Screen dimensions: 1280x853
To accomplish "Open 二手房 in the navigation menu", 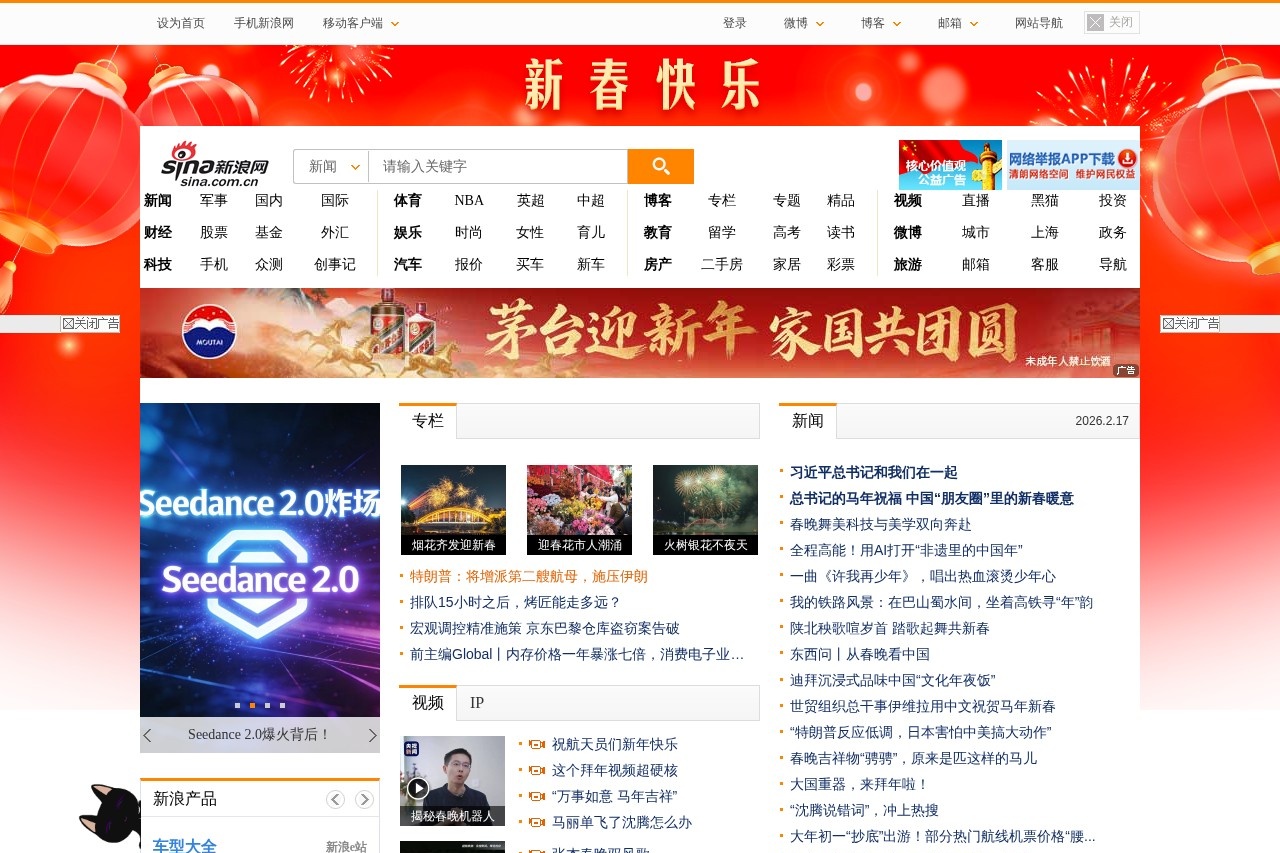I will [722, 264].
